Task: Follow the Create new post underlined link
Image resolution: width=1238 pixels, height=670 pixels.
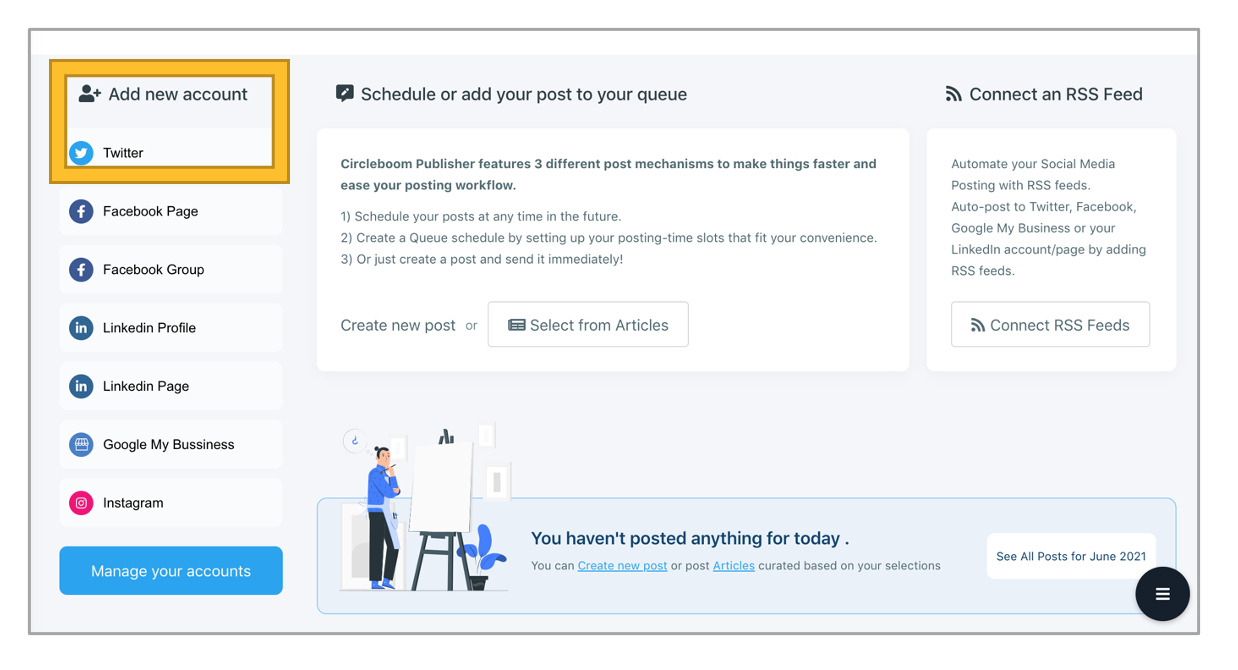Action: point(622,566)
